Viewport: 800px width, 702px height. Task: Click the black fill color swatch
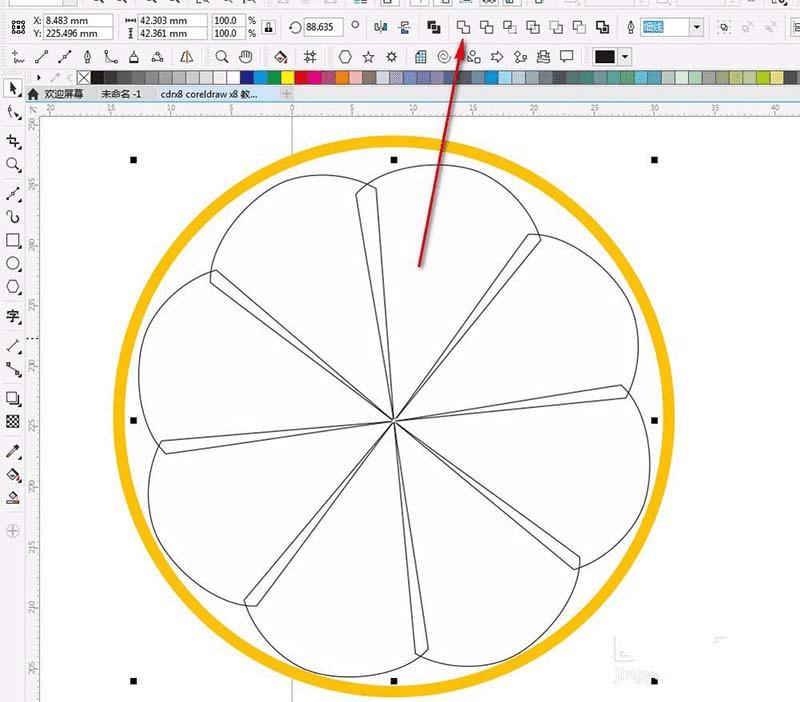pos(605,57)
